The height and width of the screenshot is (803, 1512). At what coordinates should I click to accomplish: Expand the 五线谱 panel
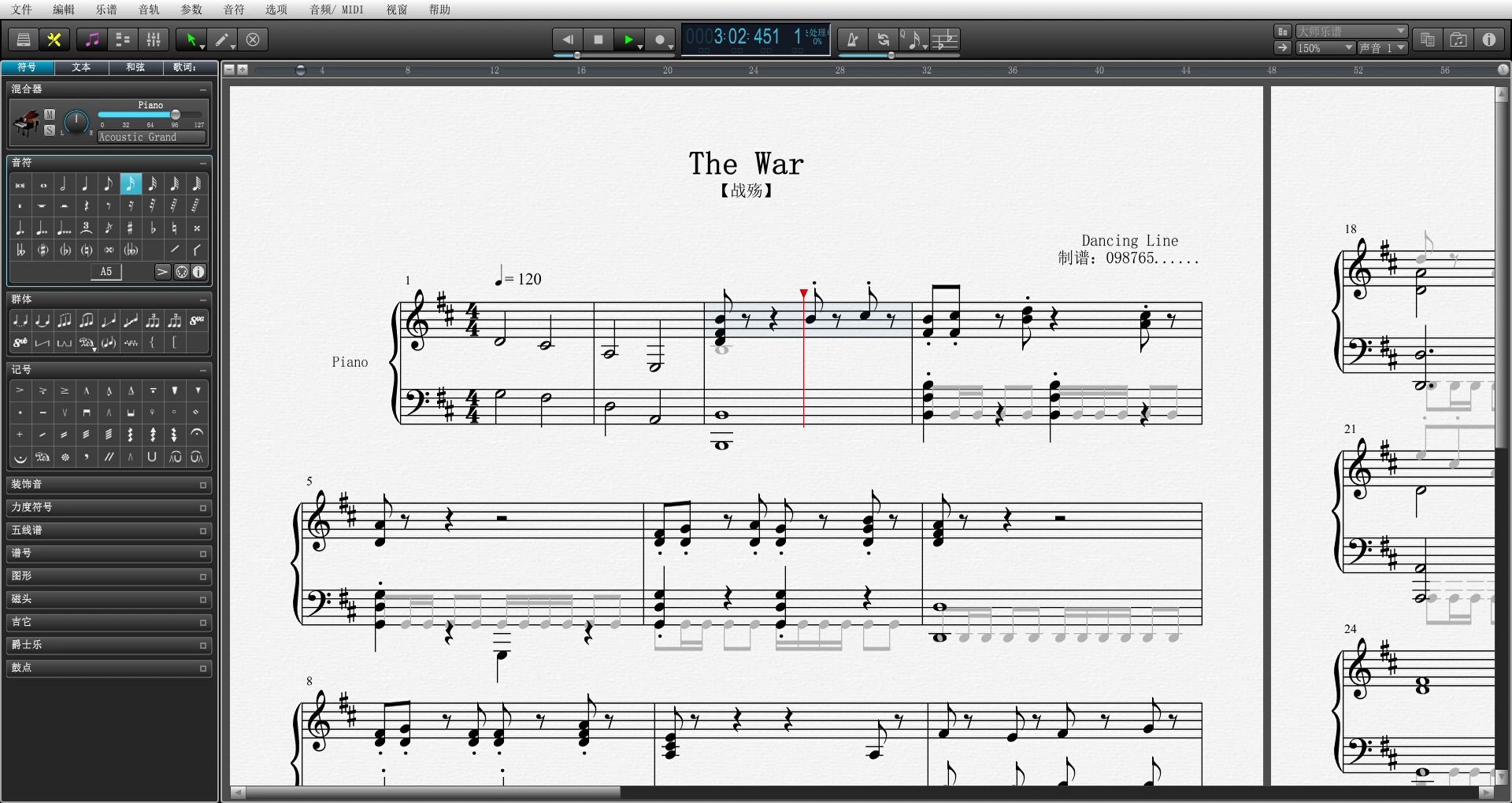[109, 531]
